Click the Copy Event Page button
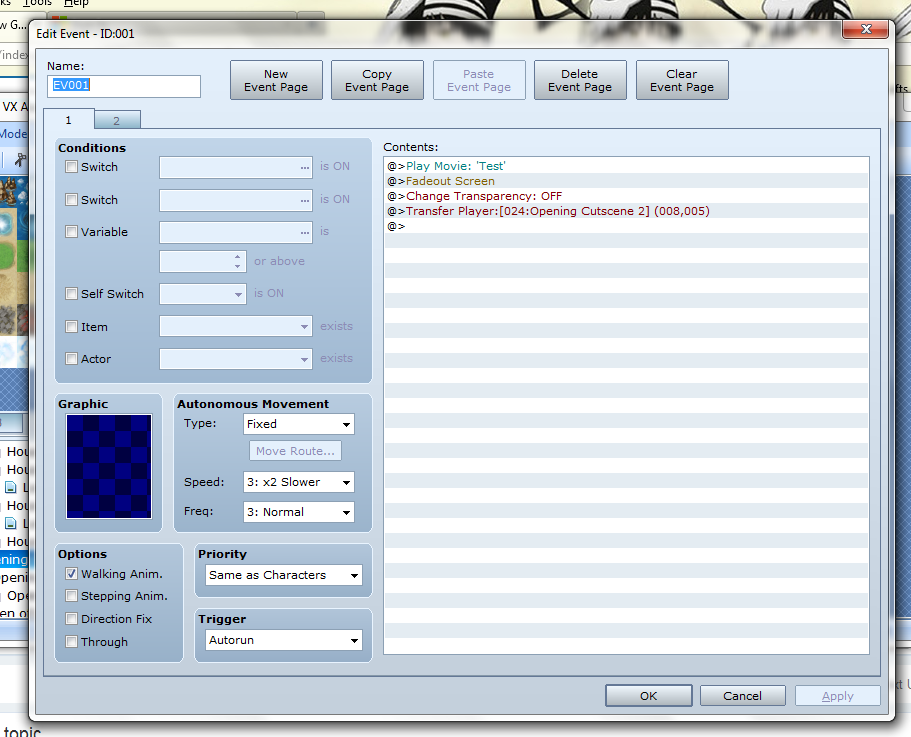 pyautogui.click(x=377, y=81)
